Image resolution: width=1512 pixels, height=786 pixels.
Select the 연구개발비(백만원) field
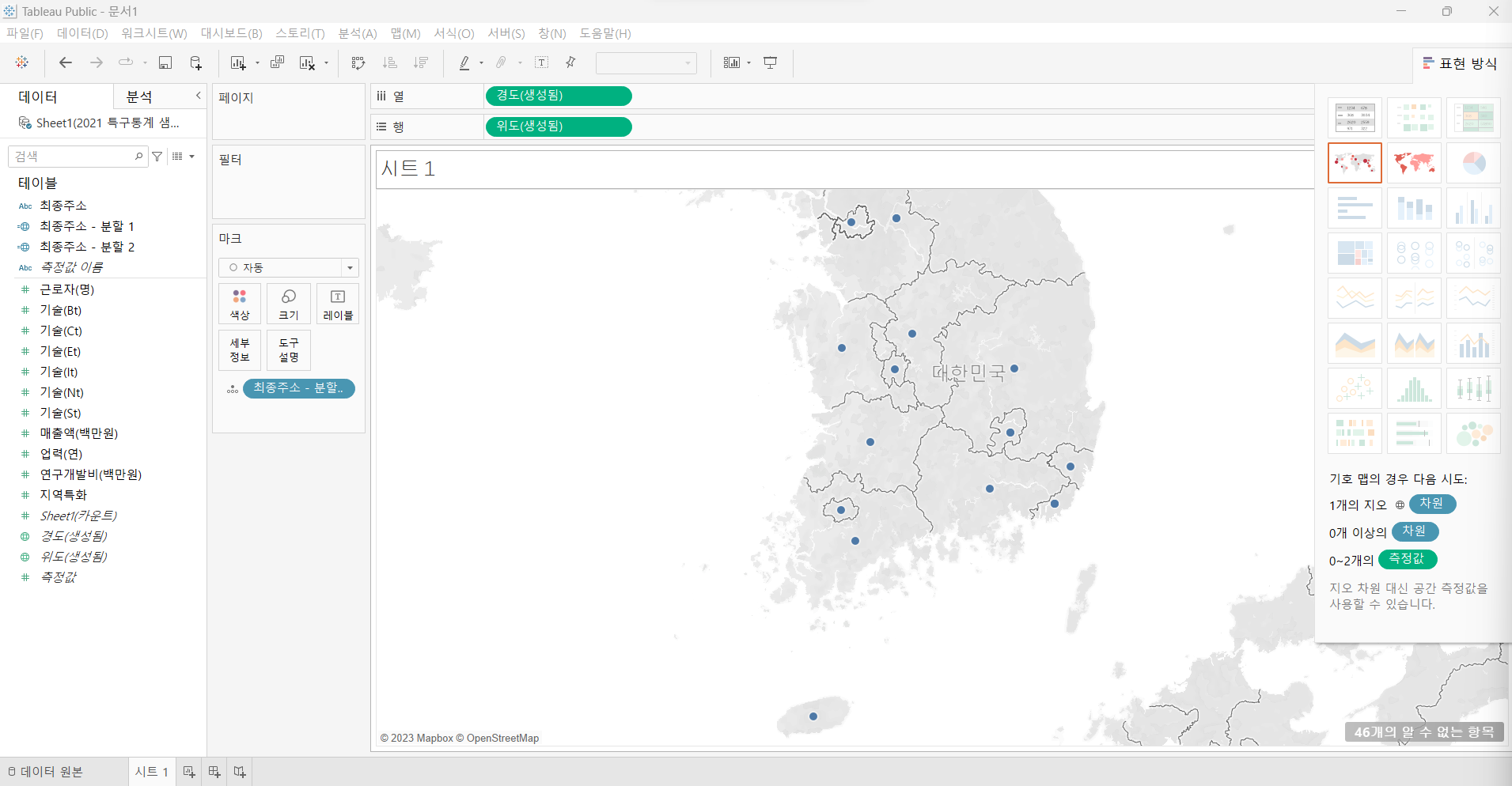(x=91, y=474)
